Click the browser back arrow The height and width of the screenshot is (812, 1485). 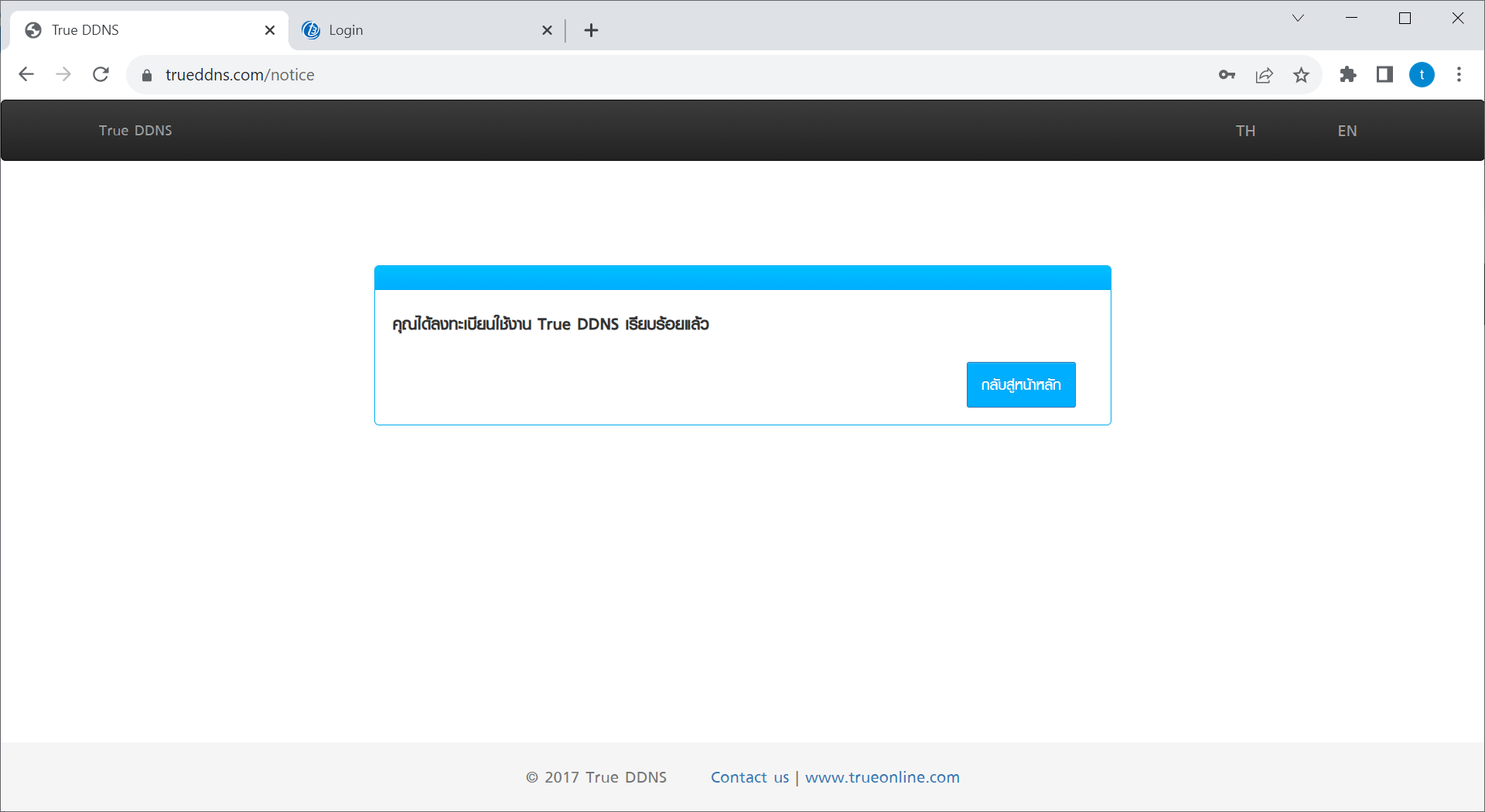26,74
